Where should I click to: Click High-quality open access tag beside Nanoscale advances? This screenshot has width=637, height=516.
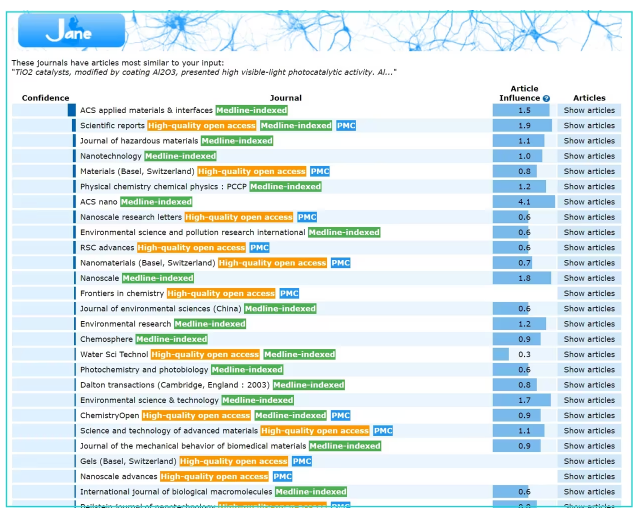(214, 476)
